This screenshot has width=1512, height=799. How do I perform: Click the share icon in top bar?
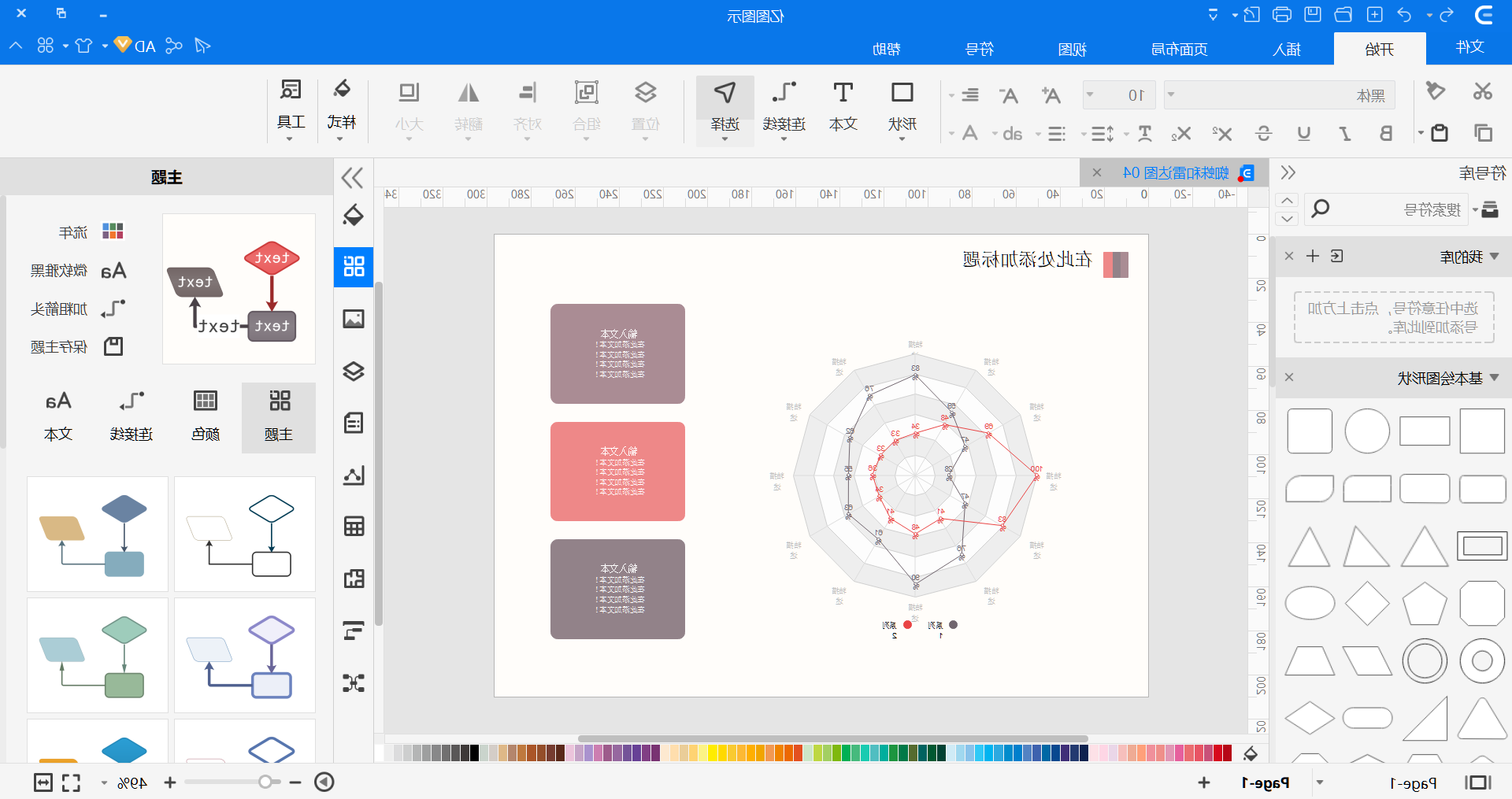pos(174,46)
